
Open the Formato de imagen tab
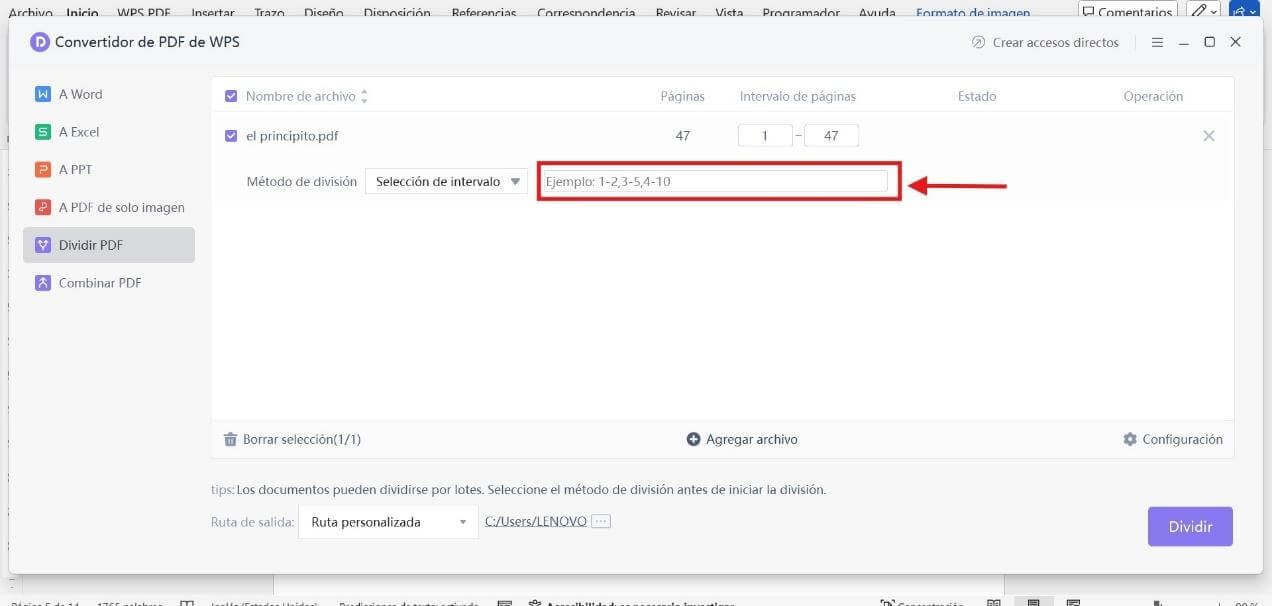pyautogui.click(x=973, y=13)
